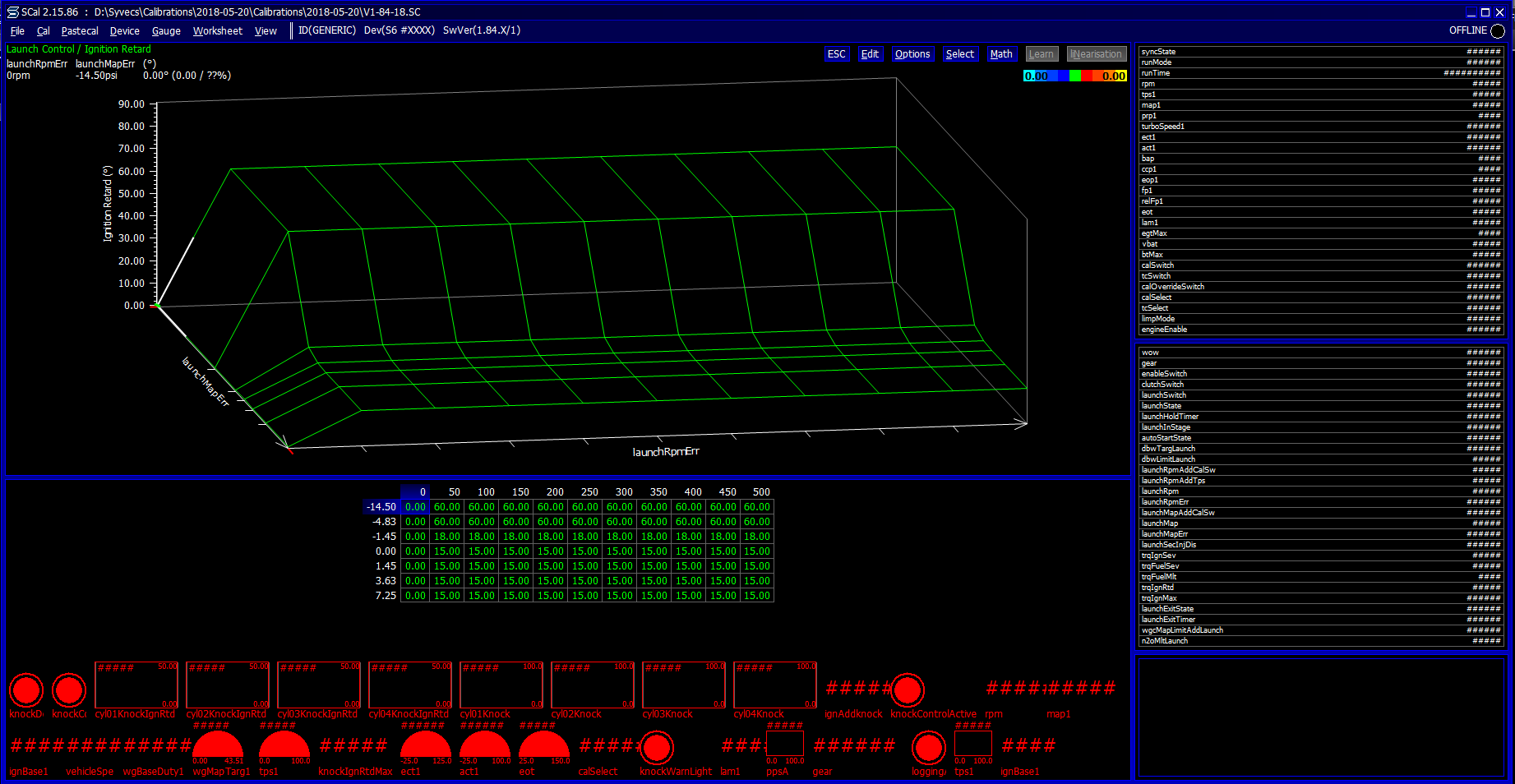Open the Worksheet menu
This screenshot has width=1515, height=784.
click(217, 30)
